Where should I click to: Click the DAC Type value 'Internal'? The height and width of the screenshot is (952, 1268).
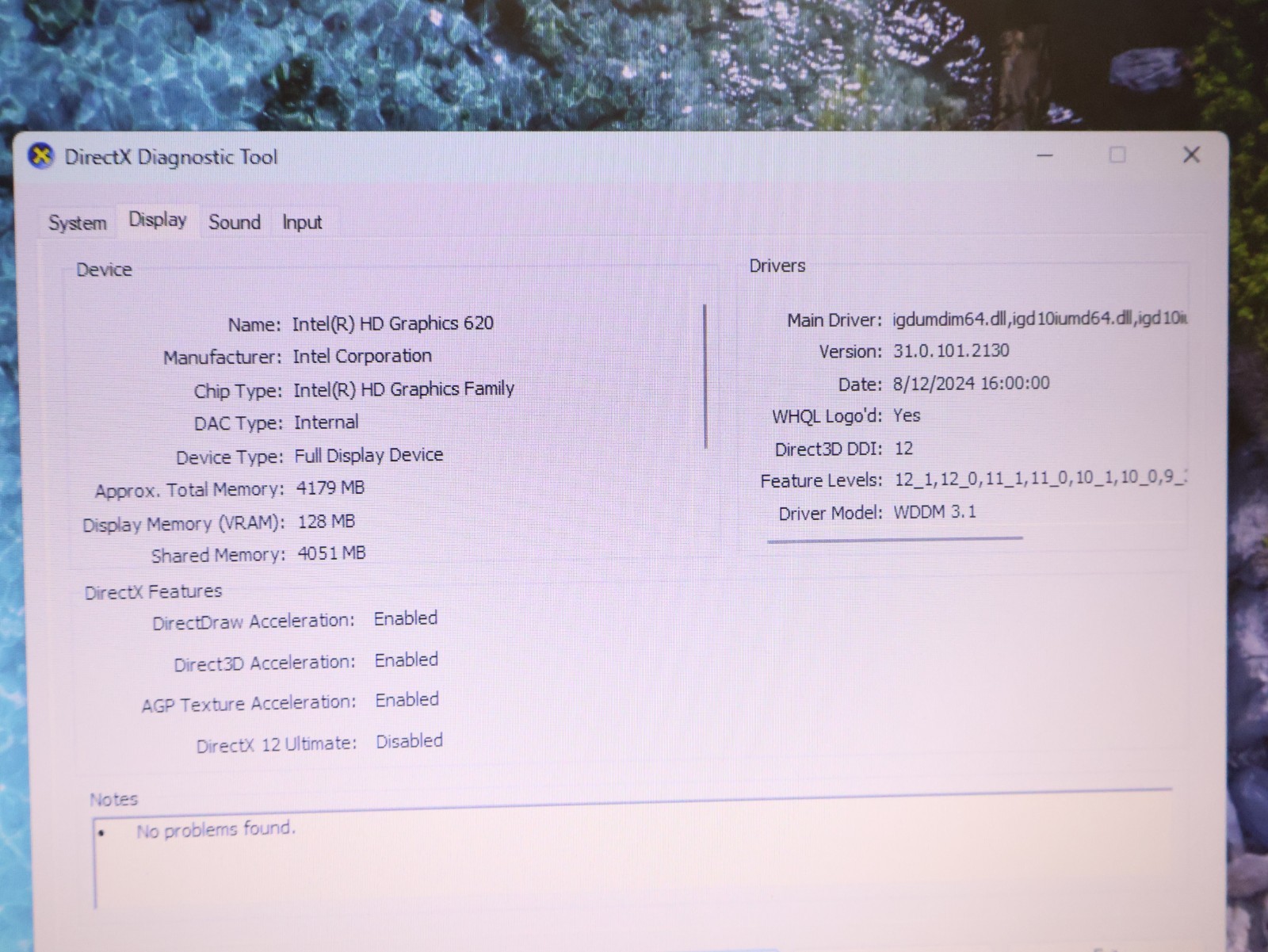tap(327, 422)
